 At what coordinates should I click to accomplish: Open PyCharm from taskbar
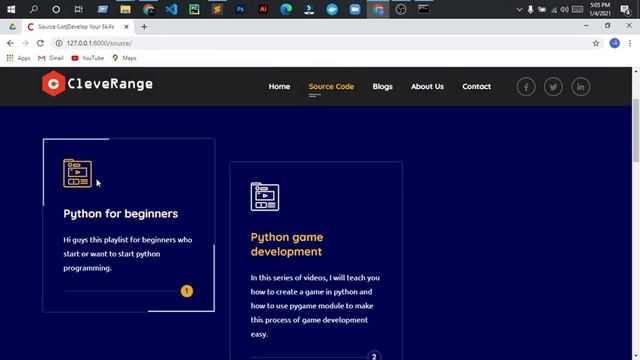[194, 9]
